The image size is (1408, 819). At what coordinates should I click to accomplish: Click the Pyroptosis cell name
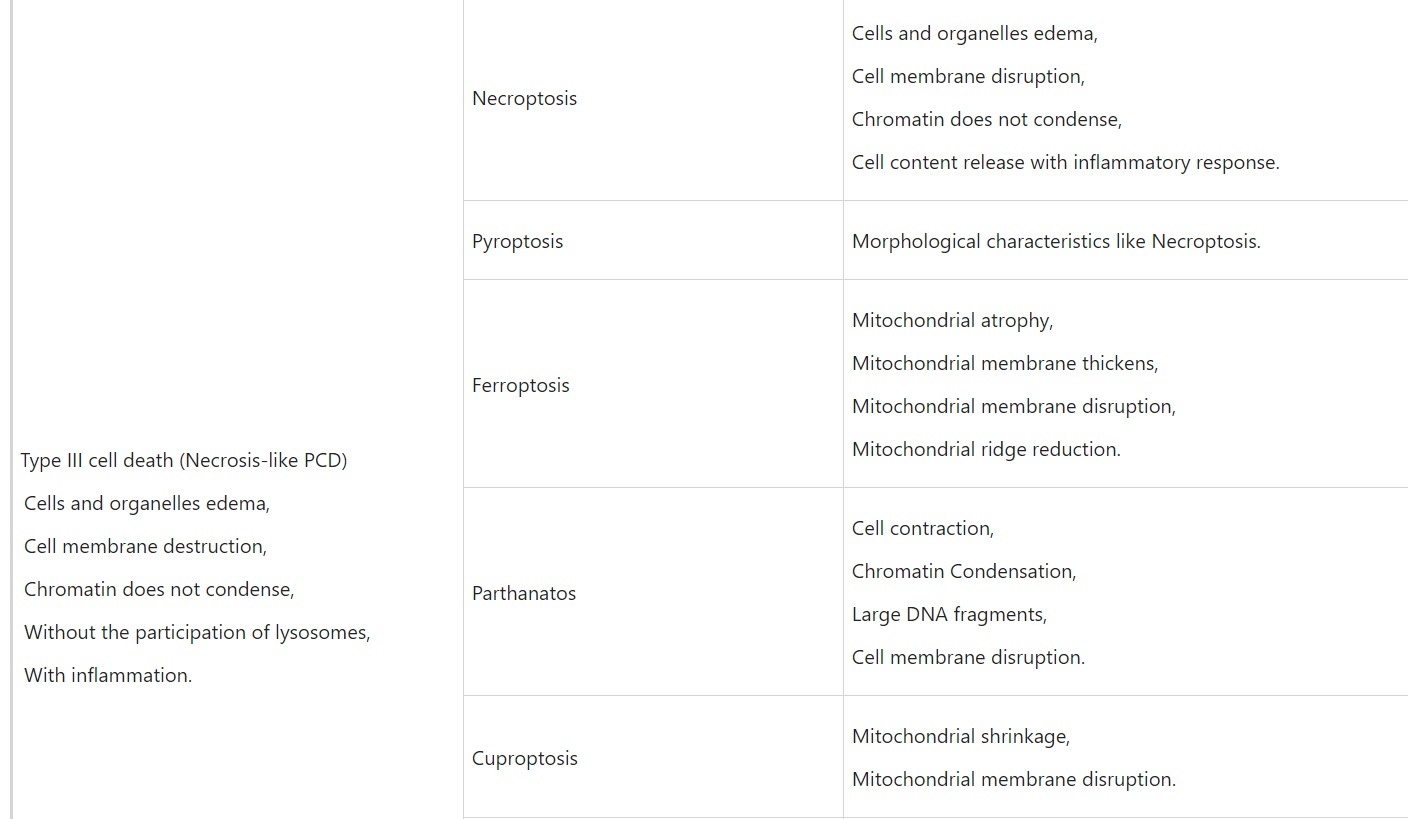517,242
